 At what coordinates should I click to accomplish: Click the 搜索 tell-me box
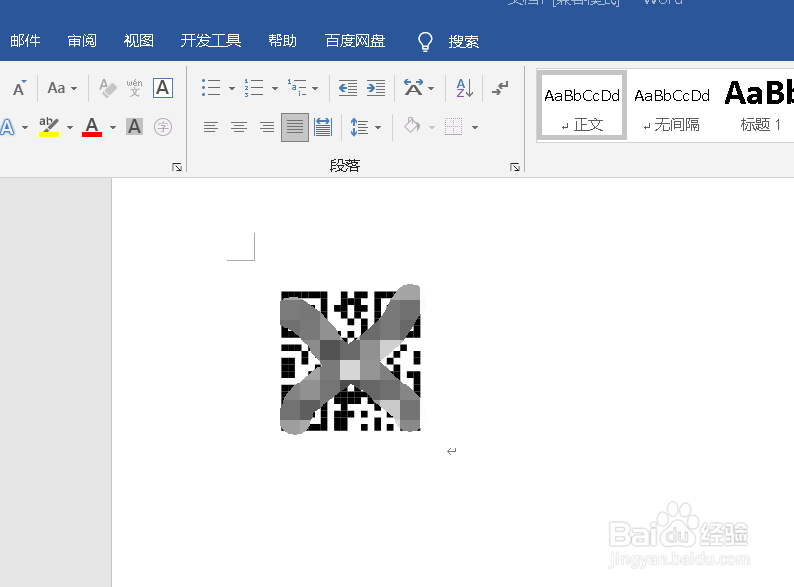pyautogui.click(x=463, y=42)
